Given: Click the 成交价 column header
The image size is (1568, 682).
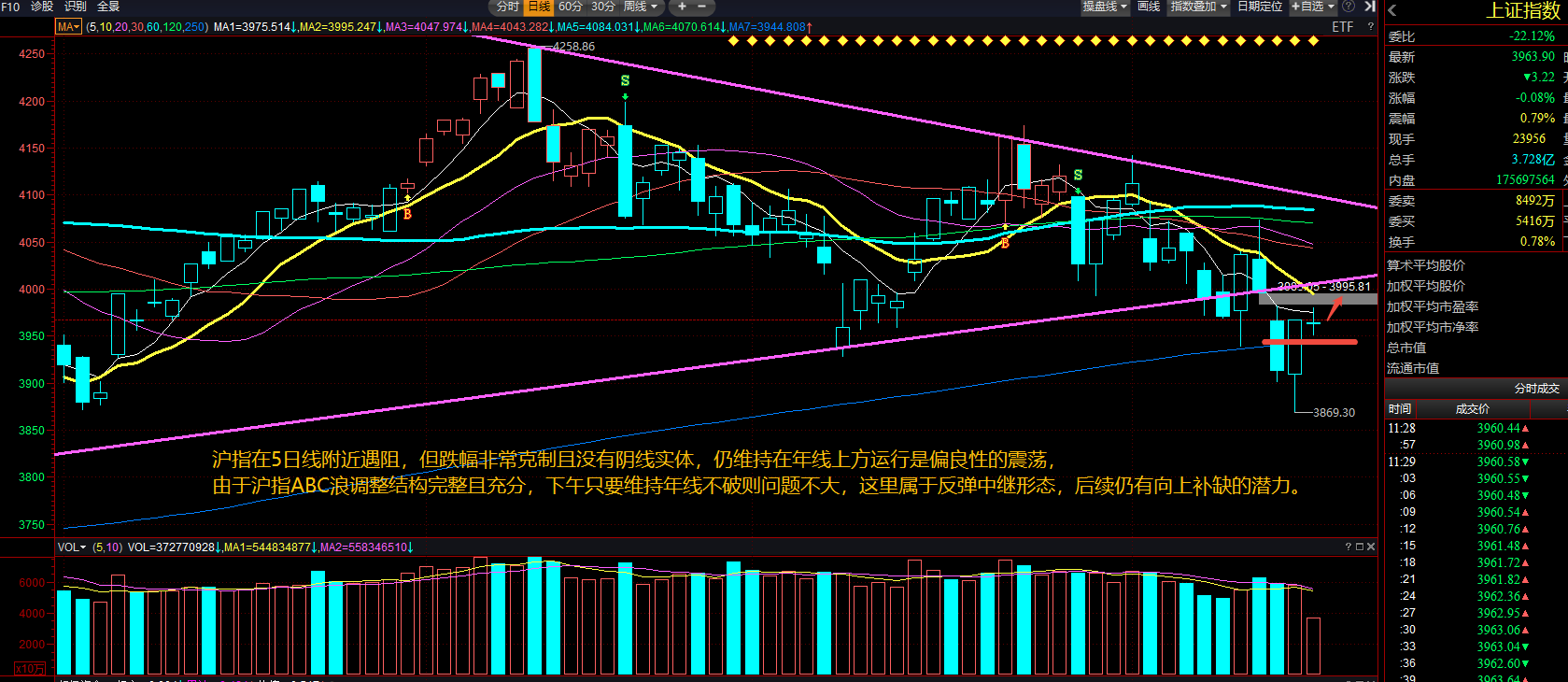Looking at the screenshot, I should pos(1473,409).
